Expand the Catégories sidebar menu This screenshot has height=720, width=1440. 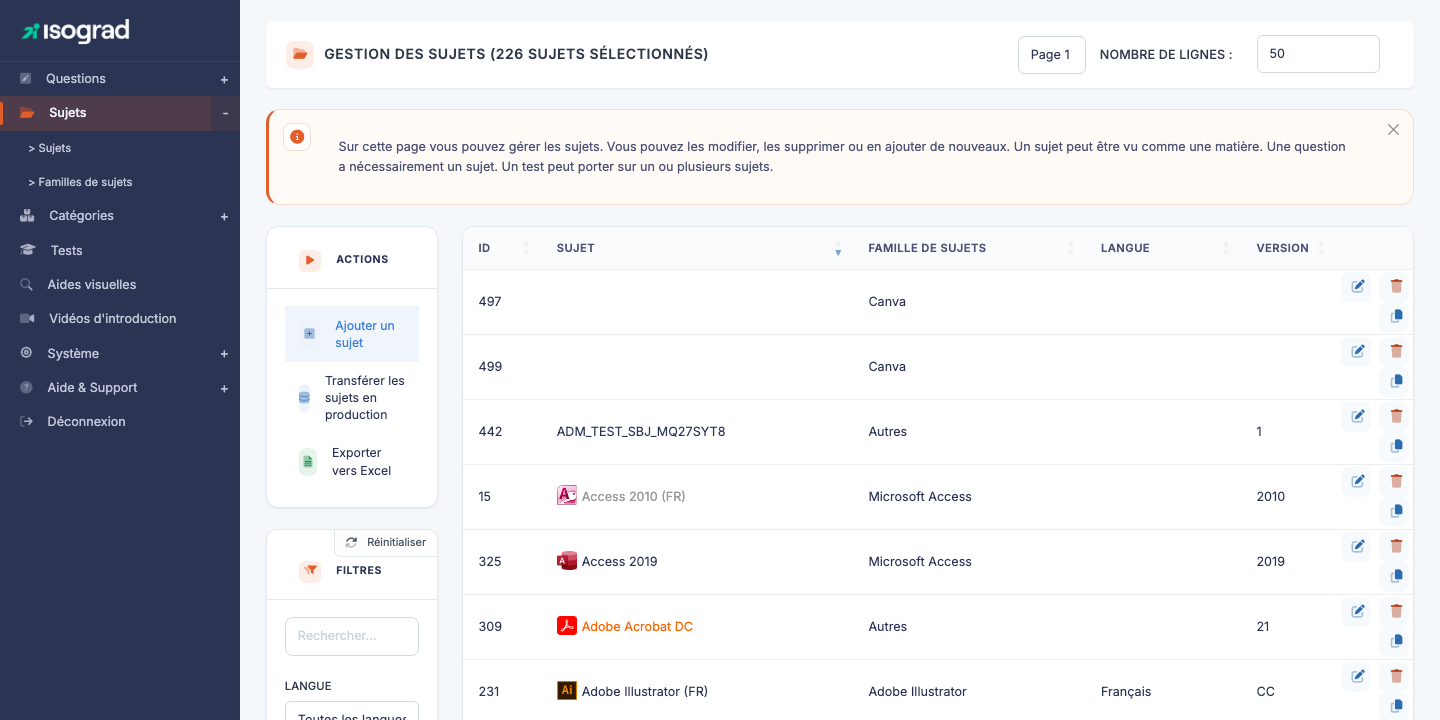tap(224, 216)
